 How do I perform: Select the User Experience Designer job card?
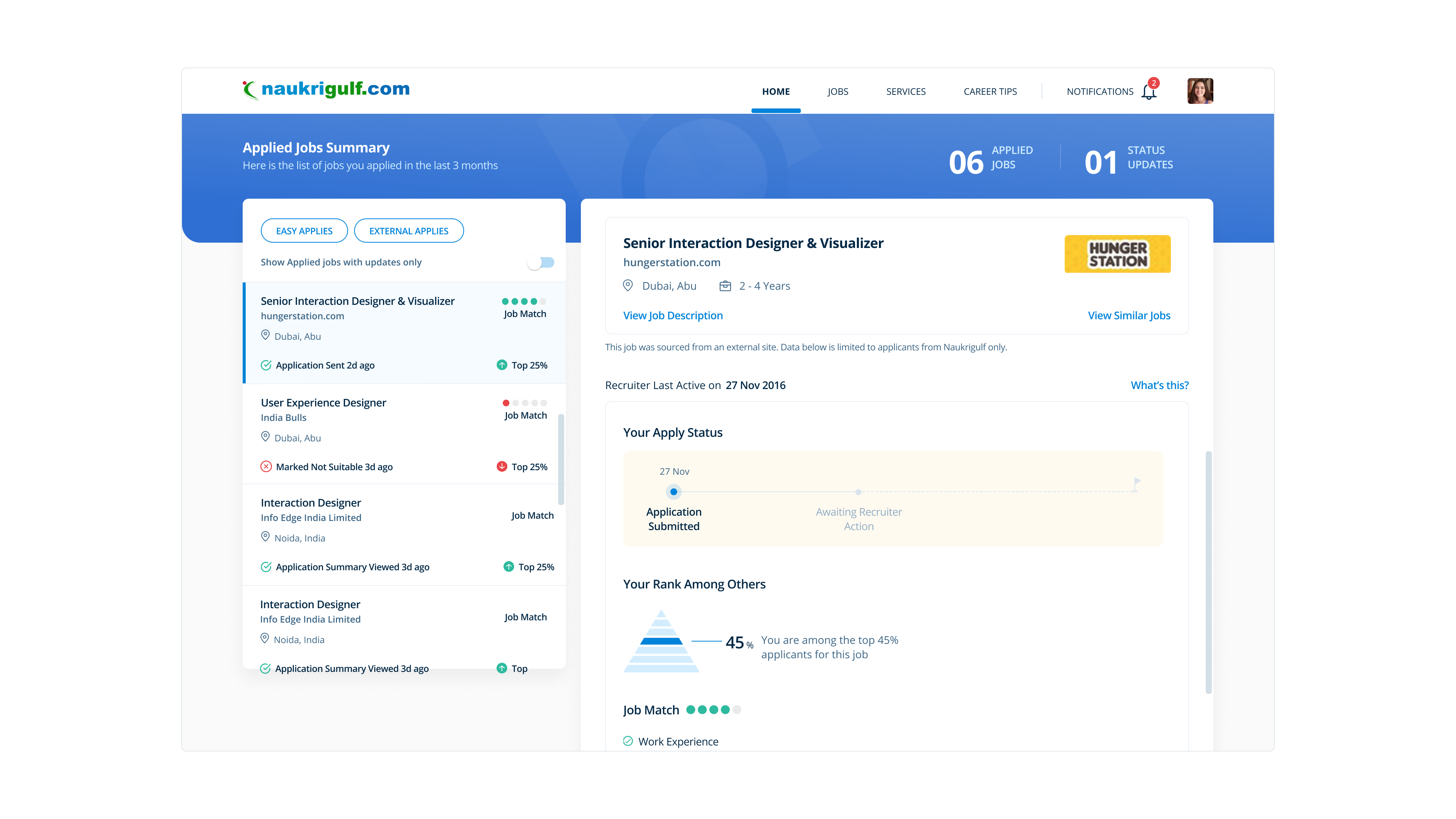[x=405, y=434]
